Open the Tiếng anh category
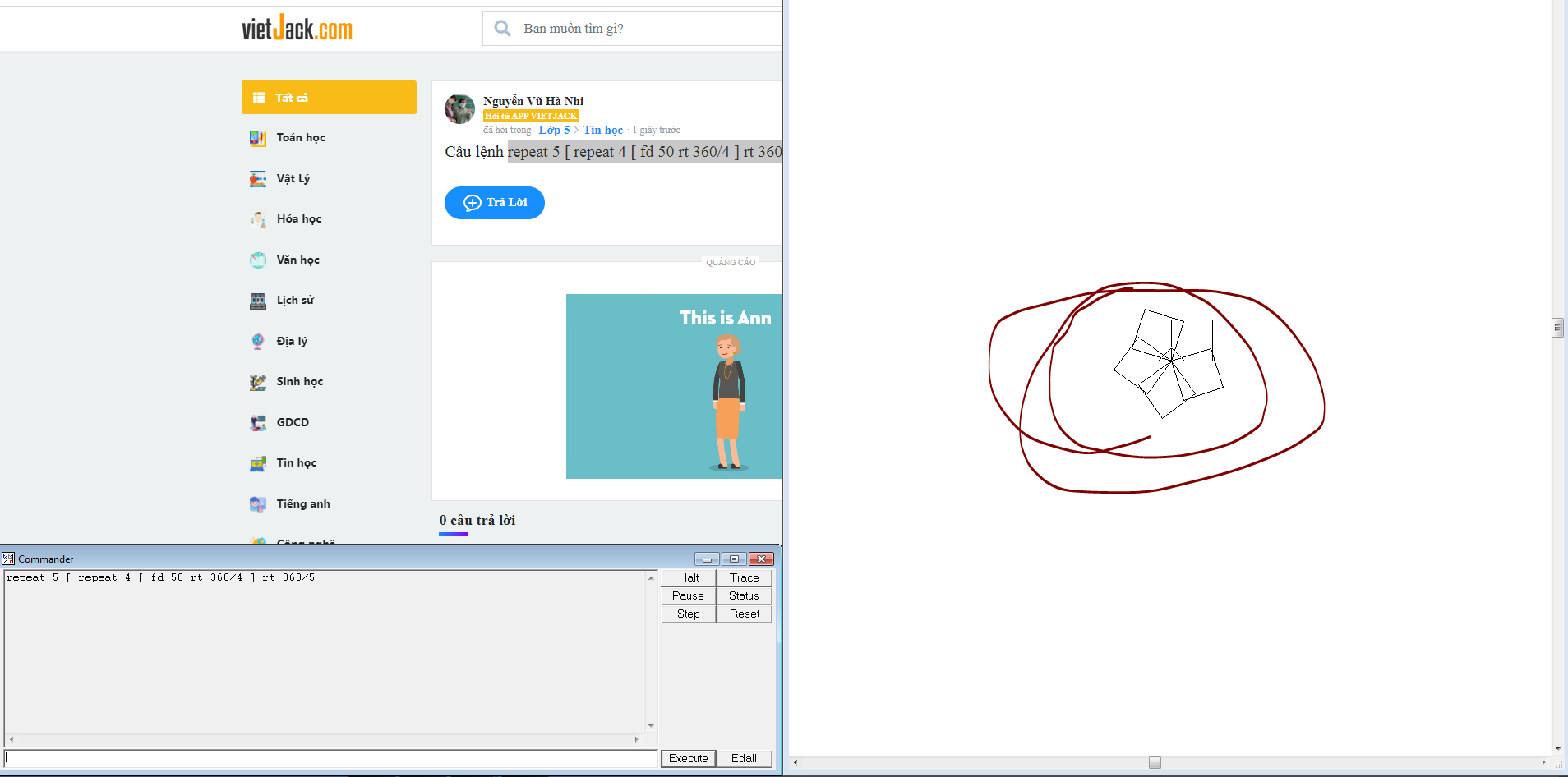1568x777 pixels. 302,504
